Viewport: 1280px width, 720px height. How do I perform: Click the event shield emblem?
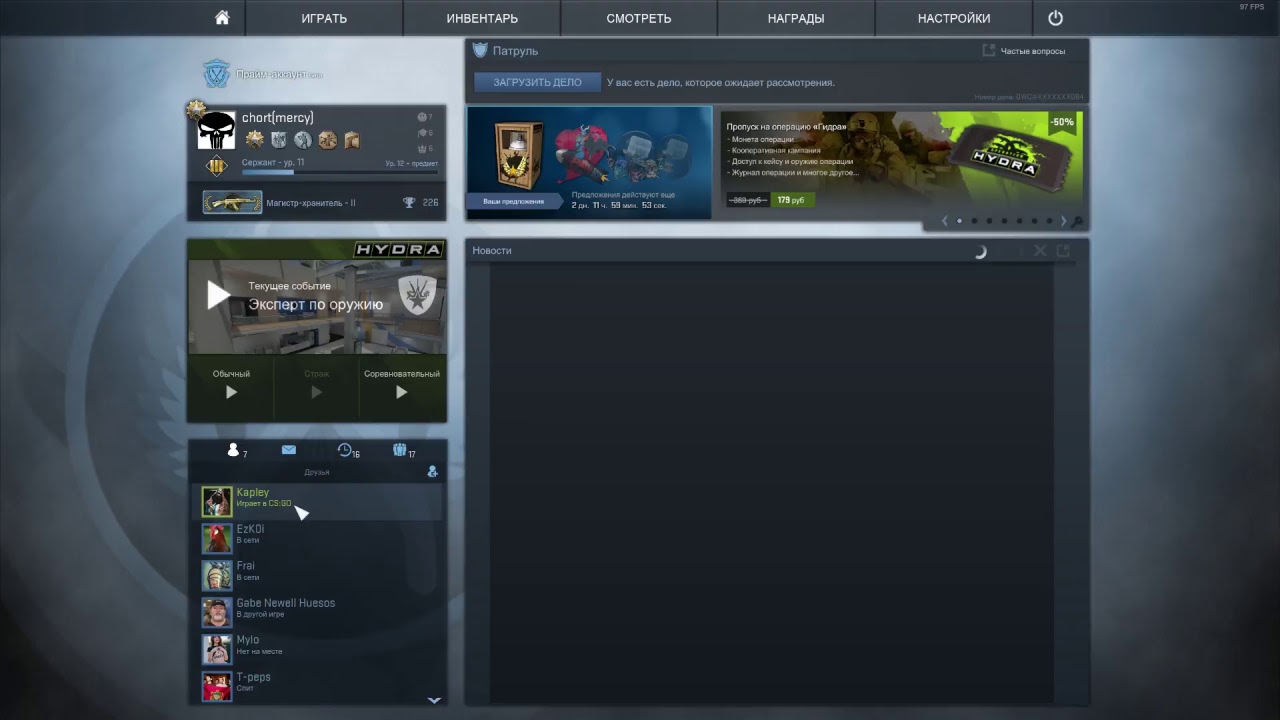417,296
